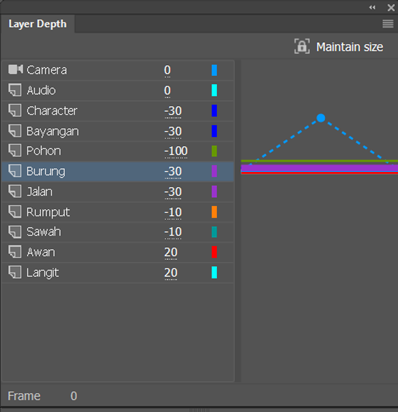Click the Frame number value 0
This screenshot has width=398, height=412.
tap(74, 396)
